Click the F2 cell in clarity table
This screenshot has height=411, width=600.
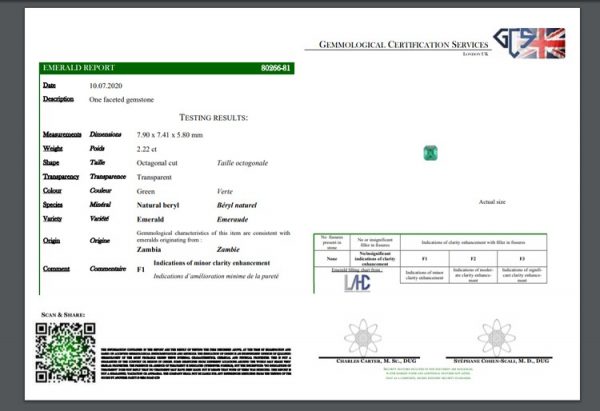click(x=473, y=257)
